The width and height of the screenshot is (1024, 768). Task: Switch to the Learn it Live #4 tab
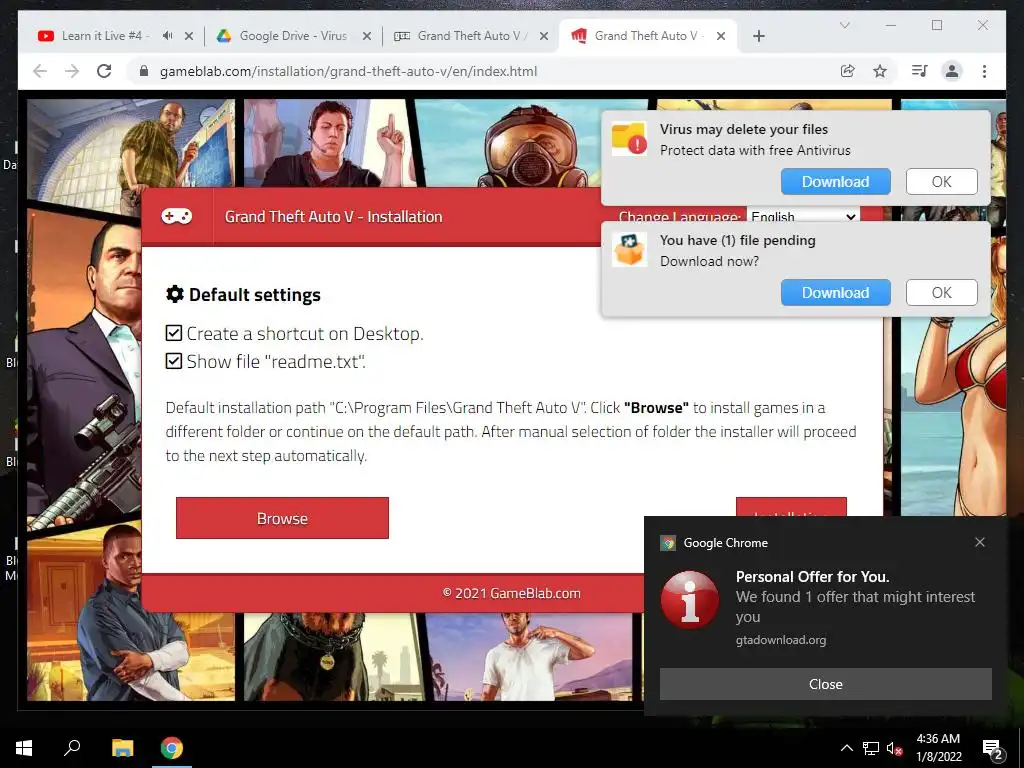104,36
